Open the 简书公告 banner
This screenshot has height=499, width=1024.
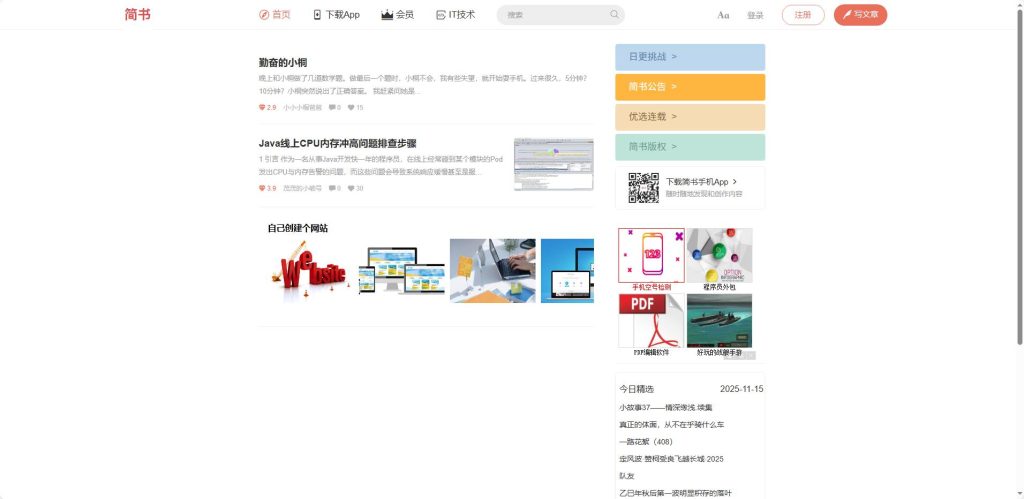click(690, 87)
